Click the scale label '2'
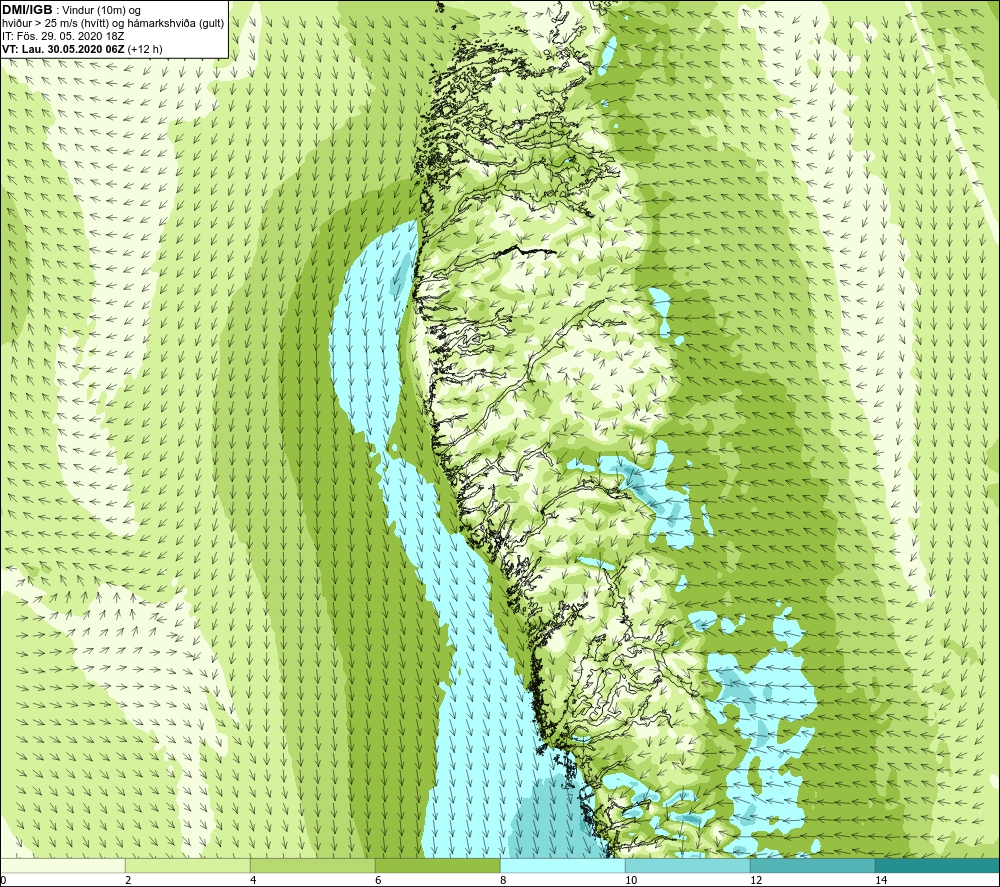 (128, 880)
